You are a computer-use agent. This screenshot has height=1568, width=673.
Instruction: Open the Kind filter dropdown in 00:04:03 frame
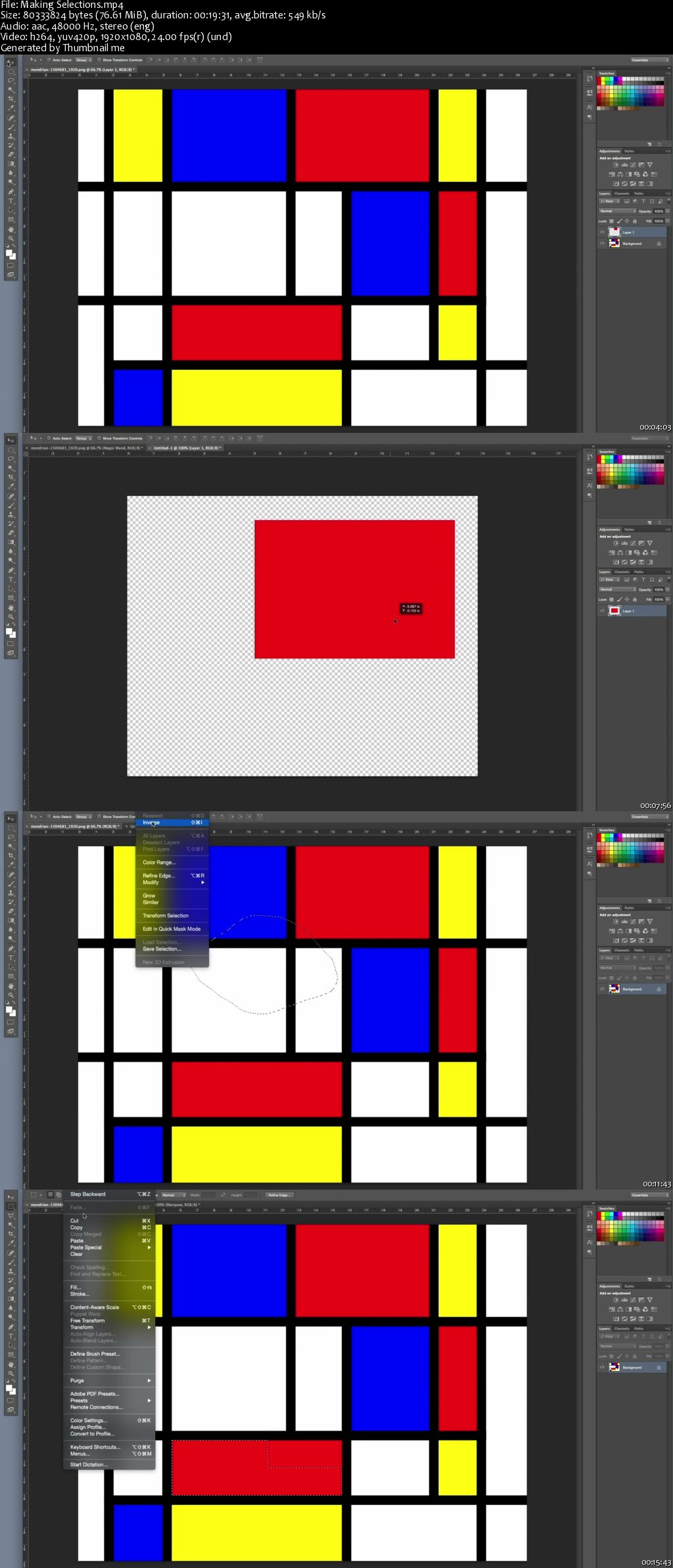[610, 201]
